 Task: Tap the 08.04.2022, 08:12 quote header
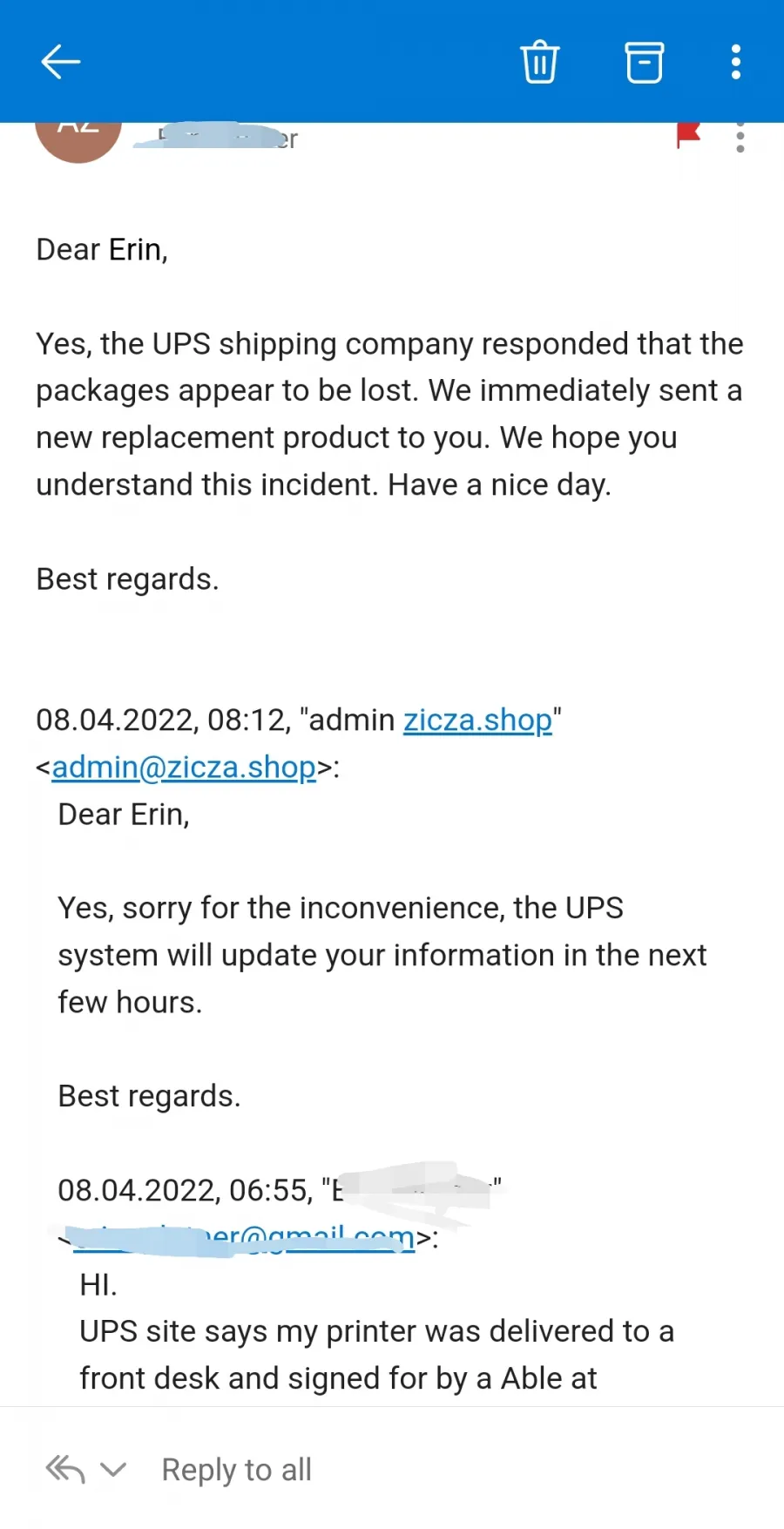pyautogui.click(x=299, y=744)
